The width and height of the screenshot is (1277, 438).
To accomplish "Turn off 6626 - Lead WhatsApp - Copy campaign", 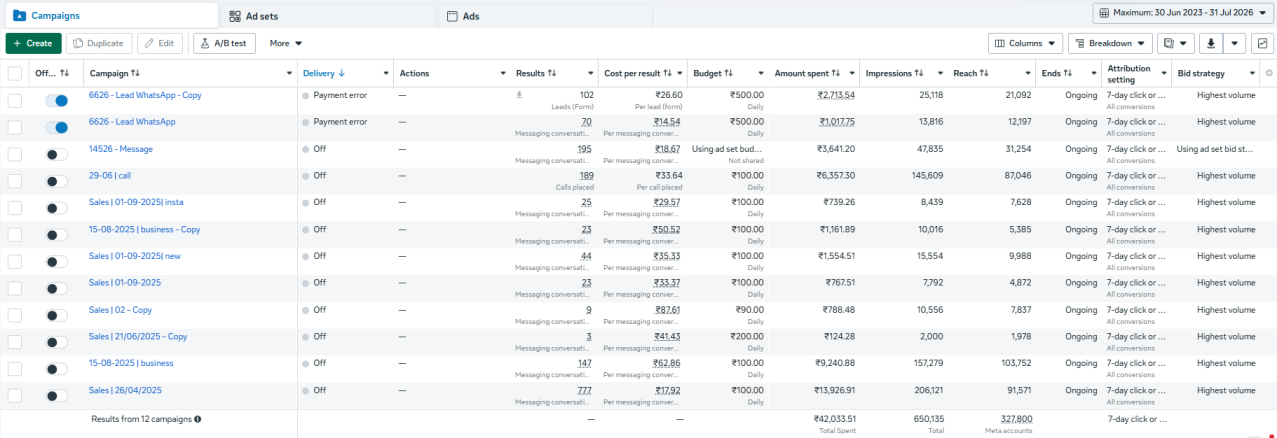I will coord(57,100).
